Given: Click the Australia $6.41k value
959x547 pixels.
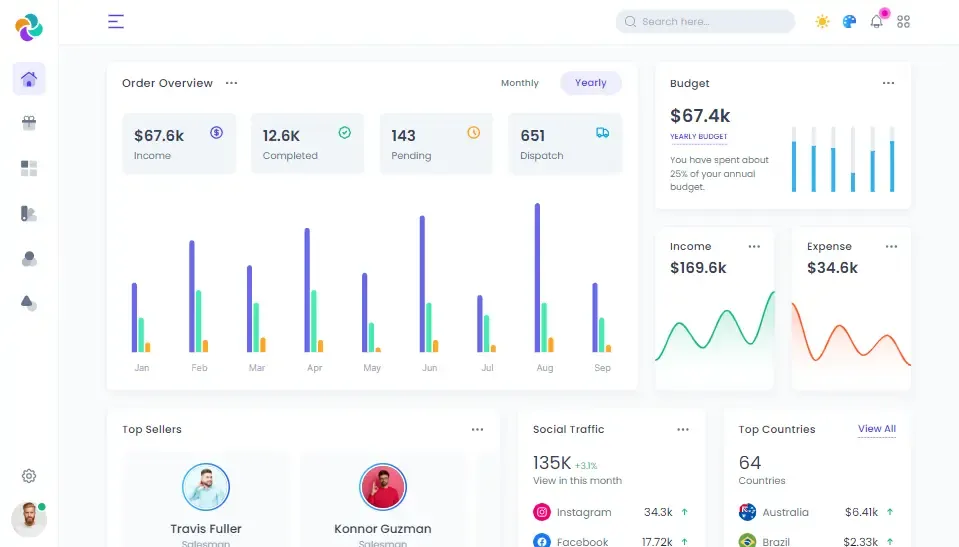Looking at the screenshot, I should pos(861,512).
